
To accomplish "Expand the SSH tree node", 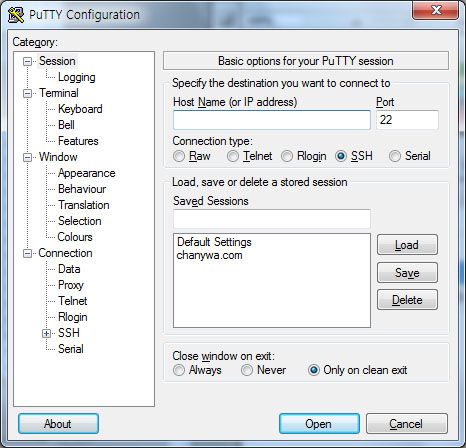I will click(x=46, y=333).
